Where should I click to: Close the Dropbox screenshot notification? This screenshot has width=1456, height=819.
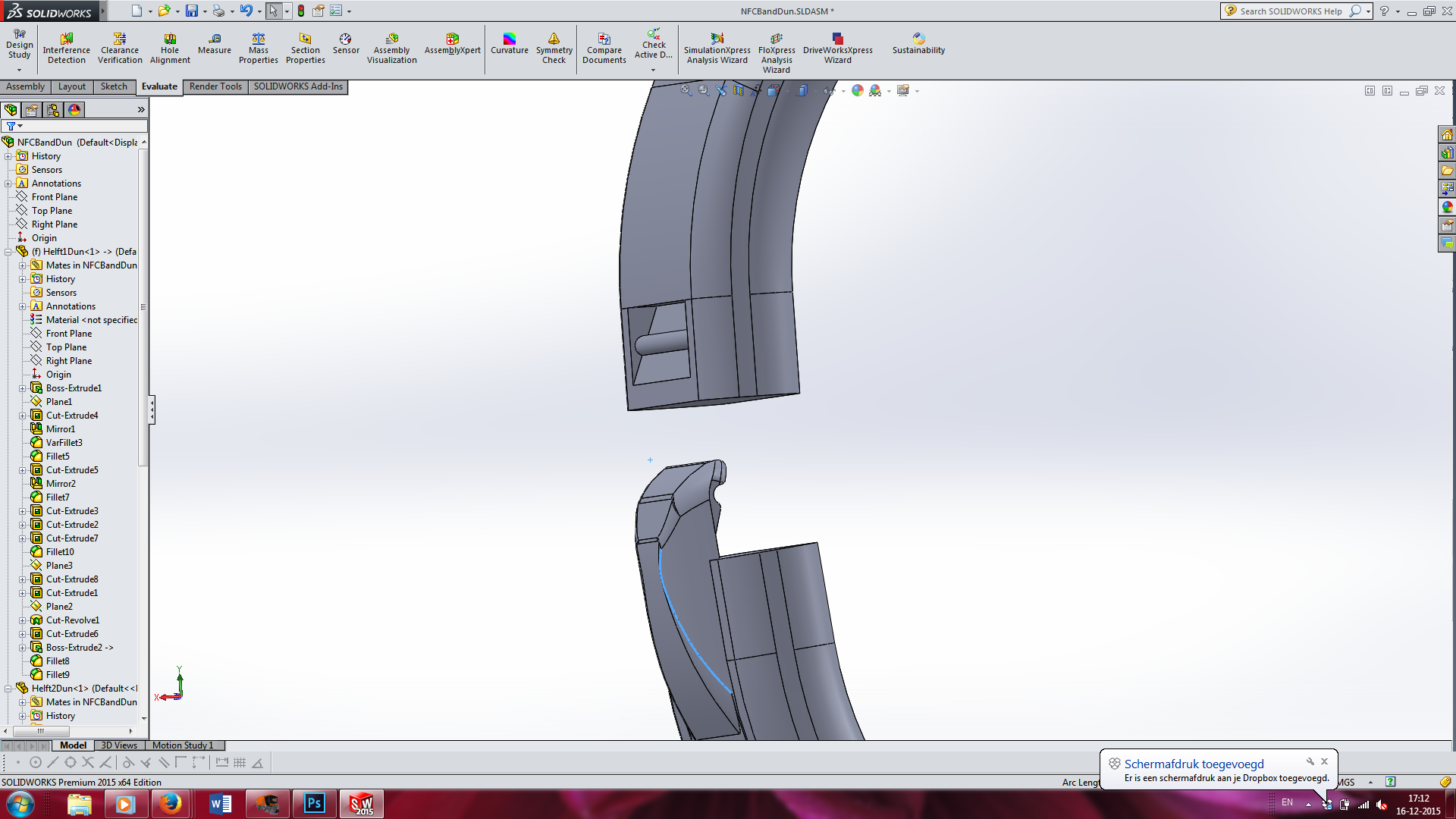point(1324,761)
